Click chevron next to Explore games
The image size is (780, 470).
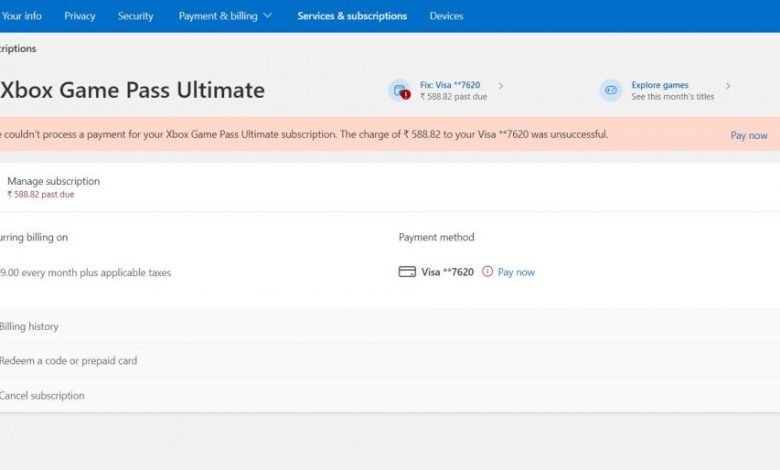pos(728,86)
